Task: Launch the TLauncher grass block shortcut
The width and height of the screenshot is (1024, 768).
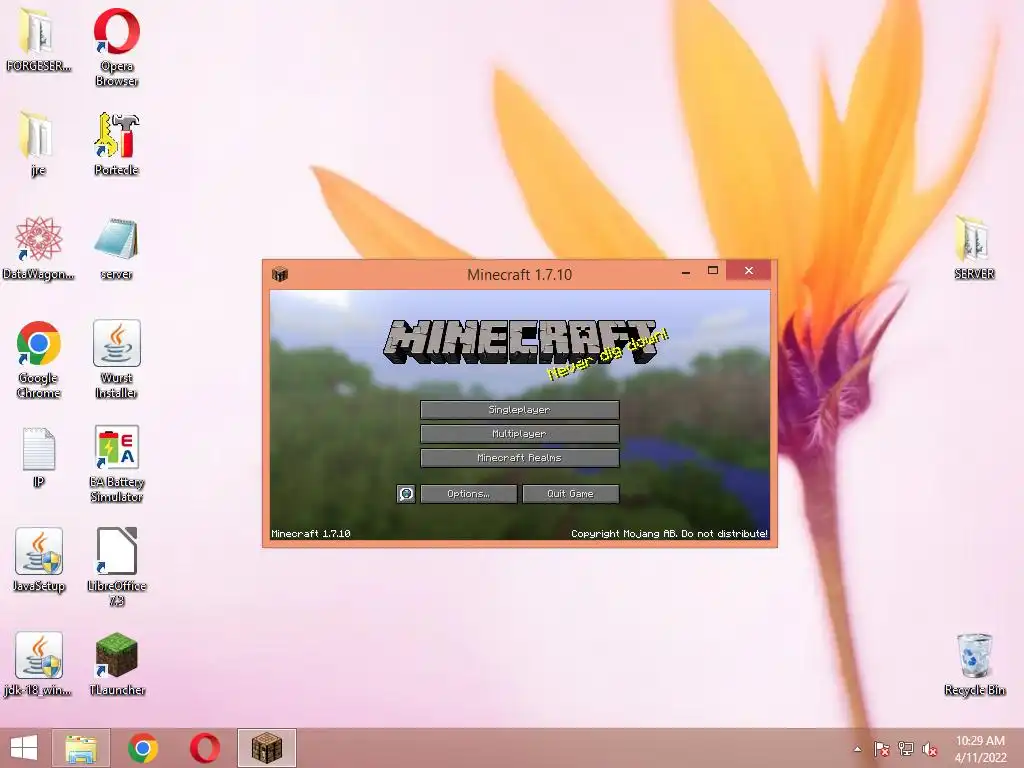Action: pos(117,664)
